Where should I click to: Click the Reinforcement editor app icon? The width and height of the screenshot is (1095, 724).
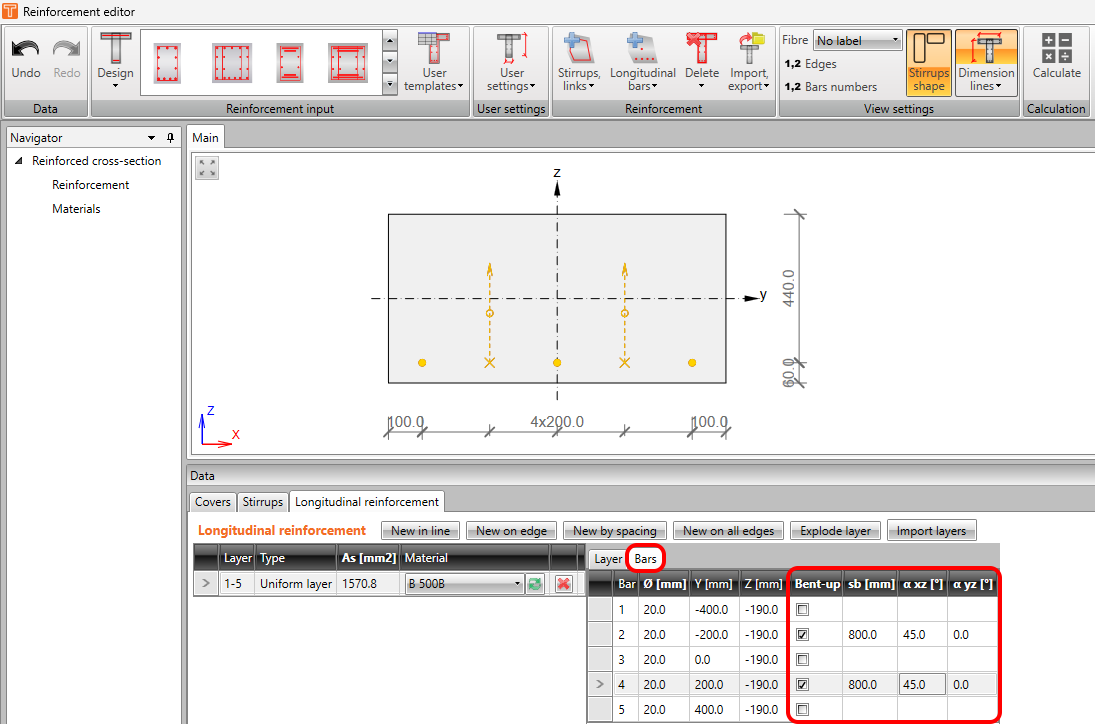[x=10, y=11]
